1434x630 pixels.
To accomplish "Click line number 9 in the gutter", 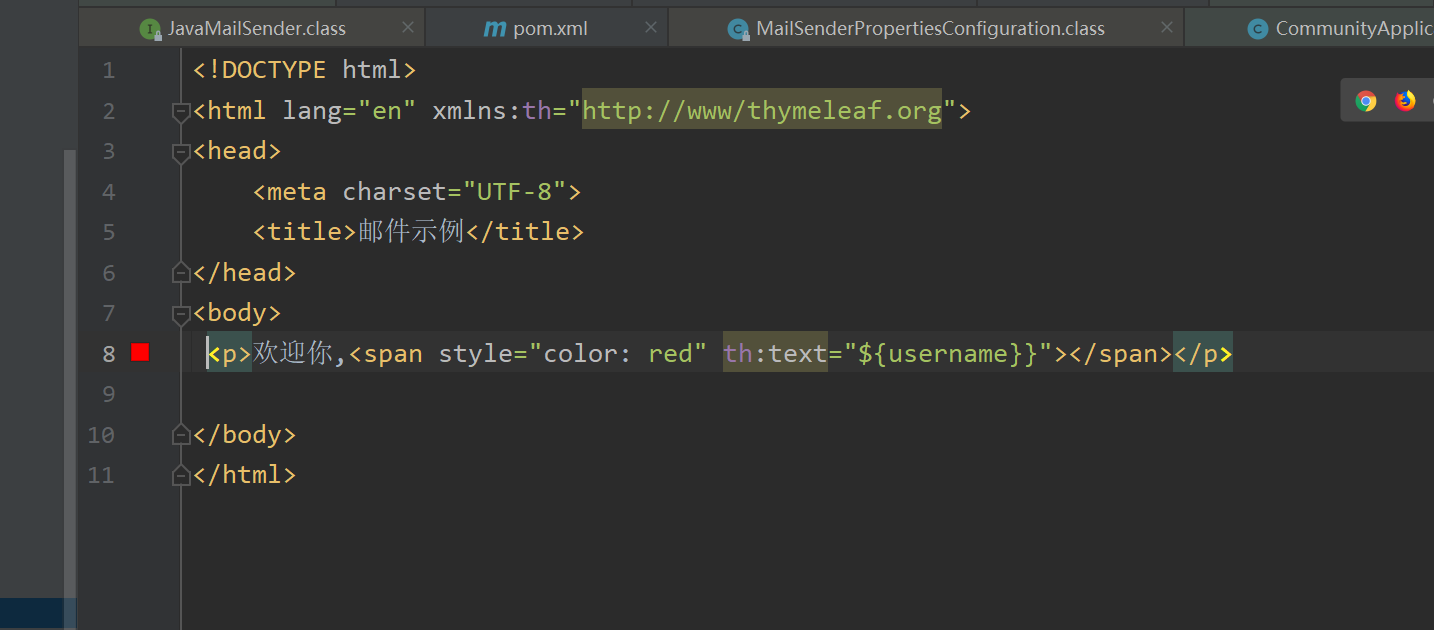I will (x=108, y=394).
